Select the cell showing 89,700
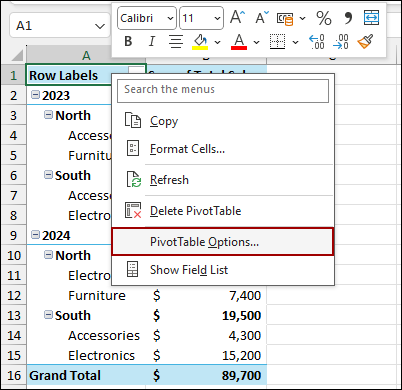 click(x=206, y=375)
